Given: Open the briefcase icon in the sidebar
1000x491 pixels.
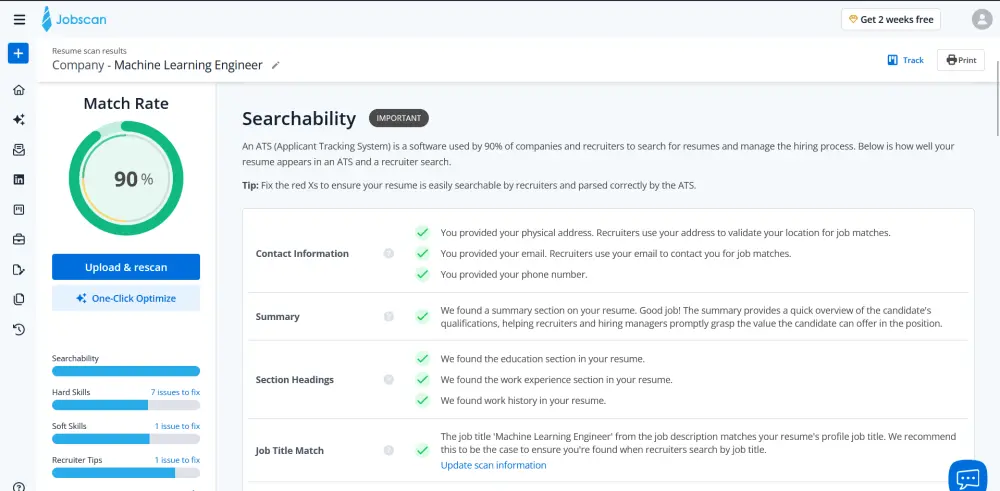Looking at the screenshot, I should click(x=18, y=239).
